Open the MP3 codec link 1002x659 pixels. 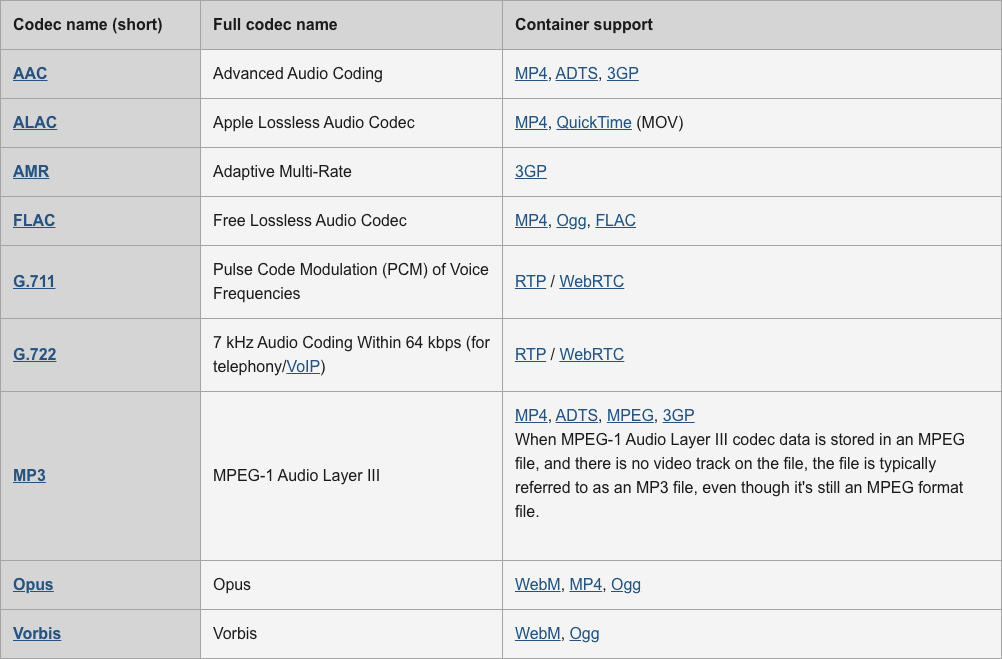point(29,476)
